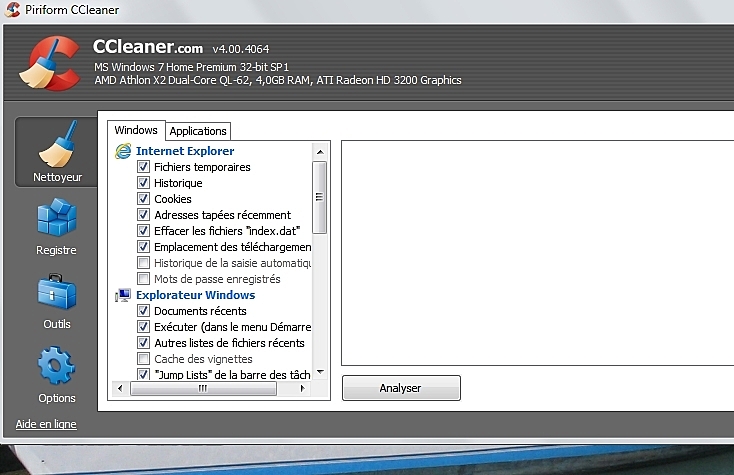Image resolution: width=734 pixels, height=475 pixels.
Task: Uncheck the Cookies checkbox
Action: tap(144, 198)
